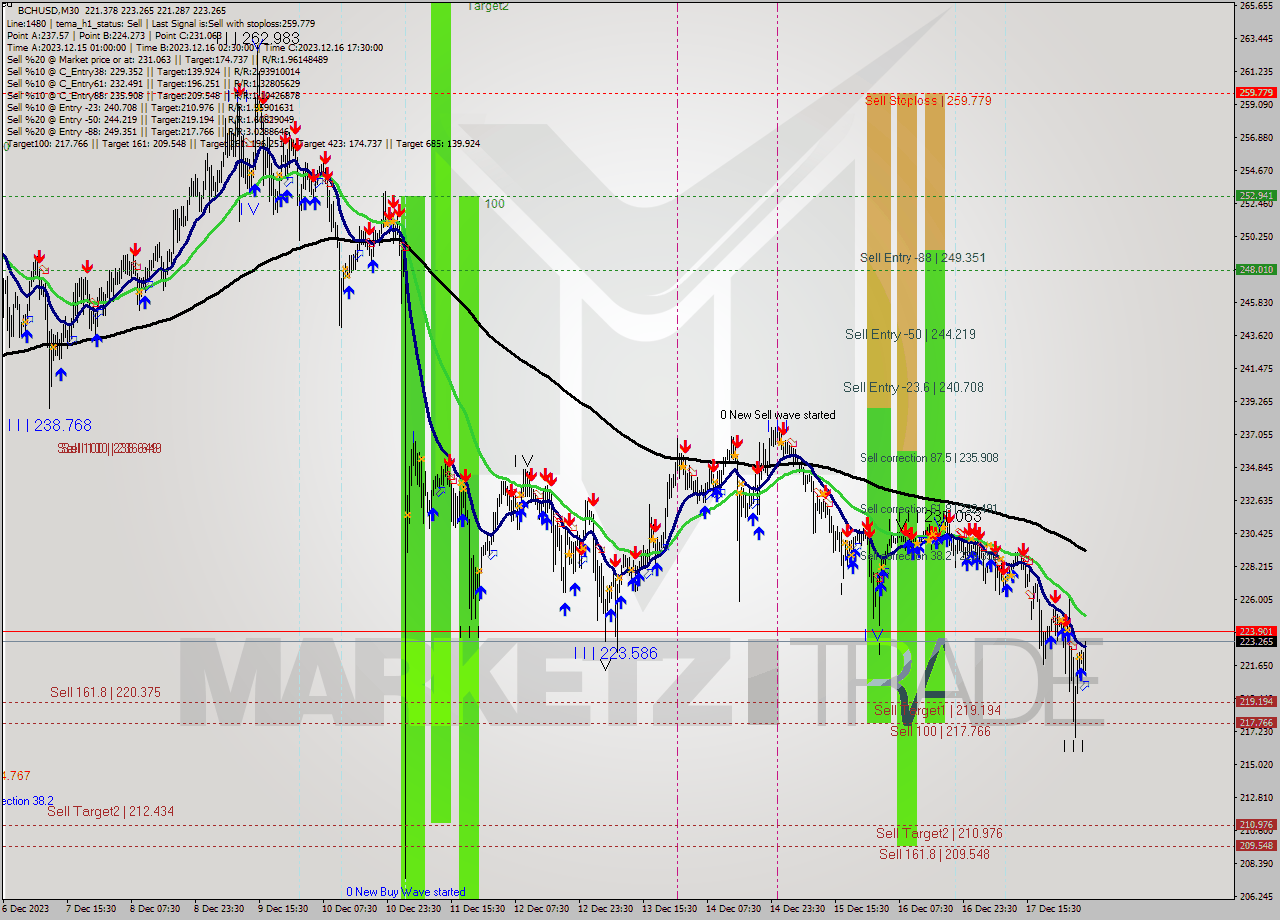Click the 'Target2' label at the chart top
The height and width of the screenshot is (920, 1280).
pos(488,6)
